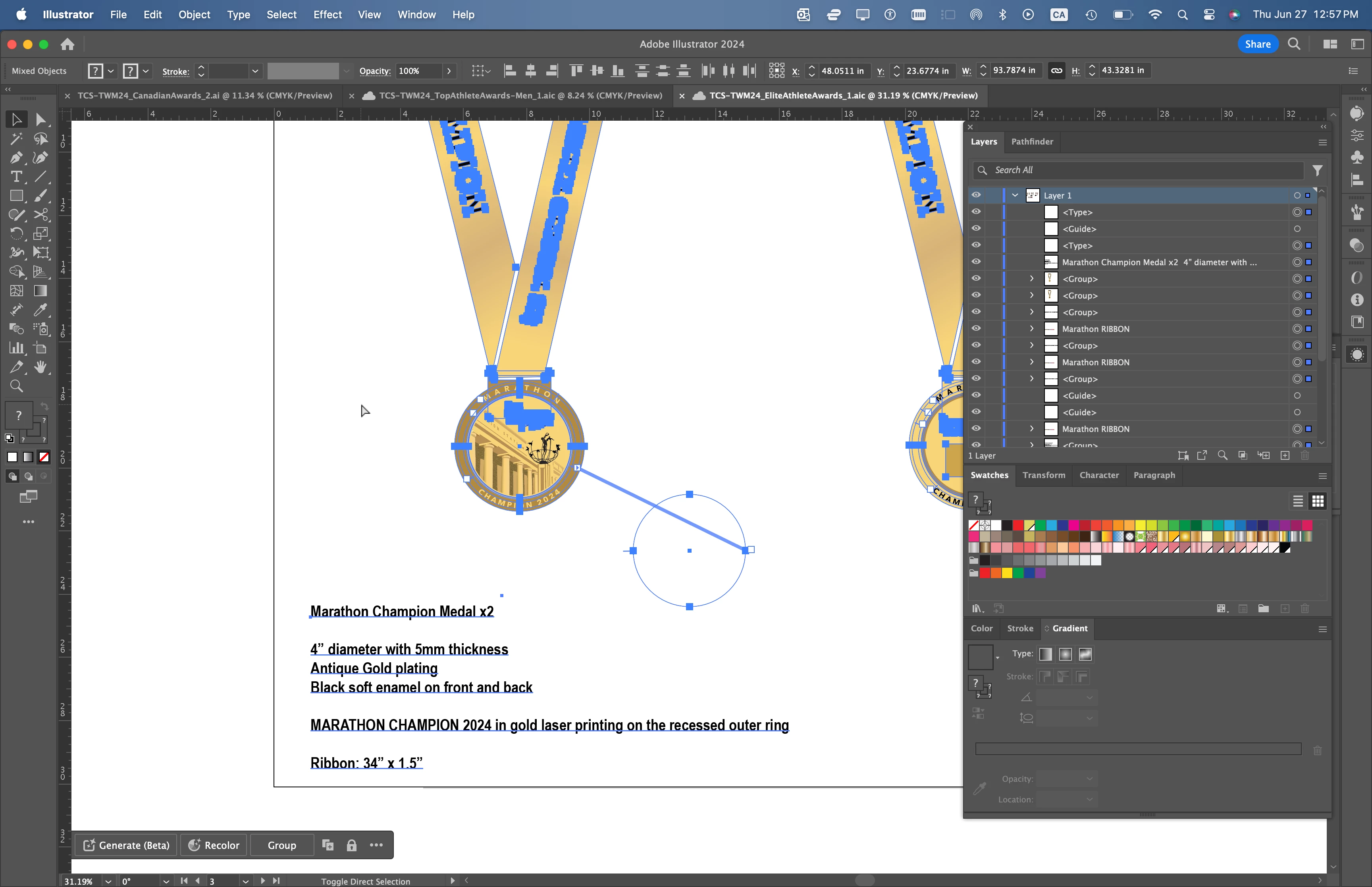Hide the first Marathon RIBBON layer
Screen dimensions: 1372x887
[x=976, y=328]
